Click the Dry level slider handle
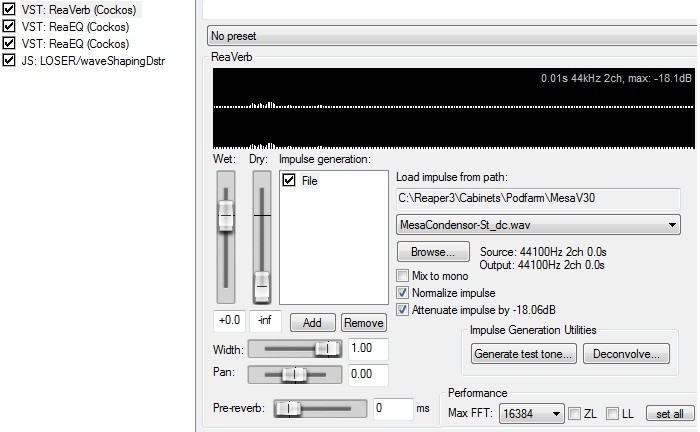The width and height of the screenshot is (700, 432). (262, 287)
